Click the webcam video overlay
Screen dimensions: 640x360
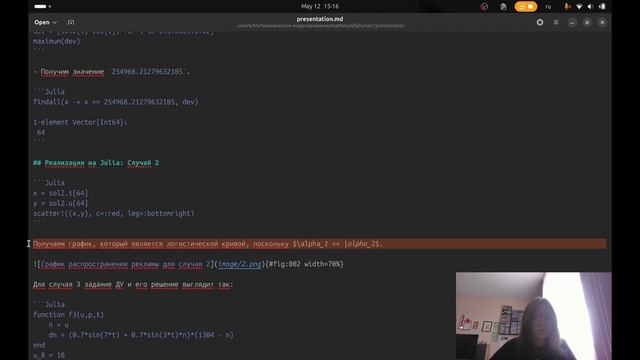click(533, 316)
